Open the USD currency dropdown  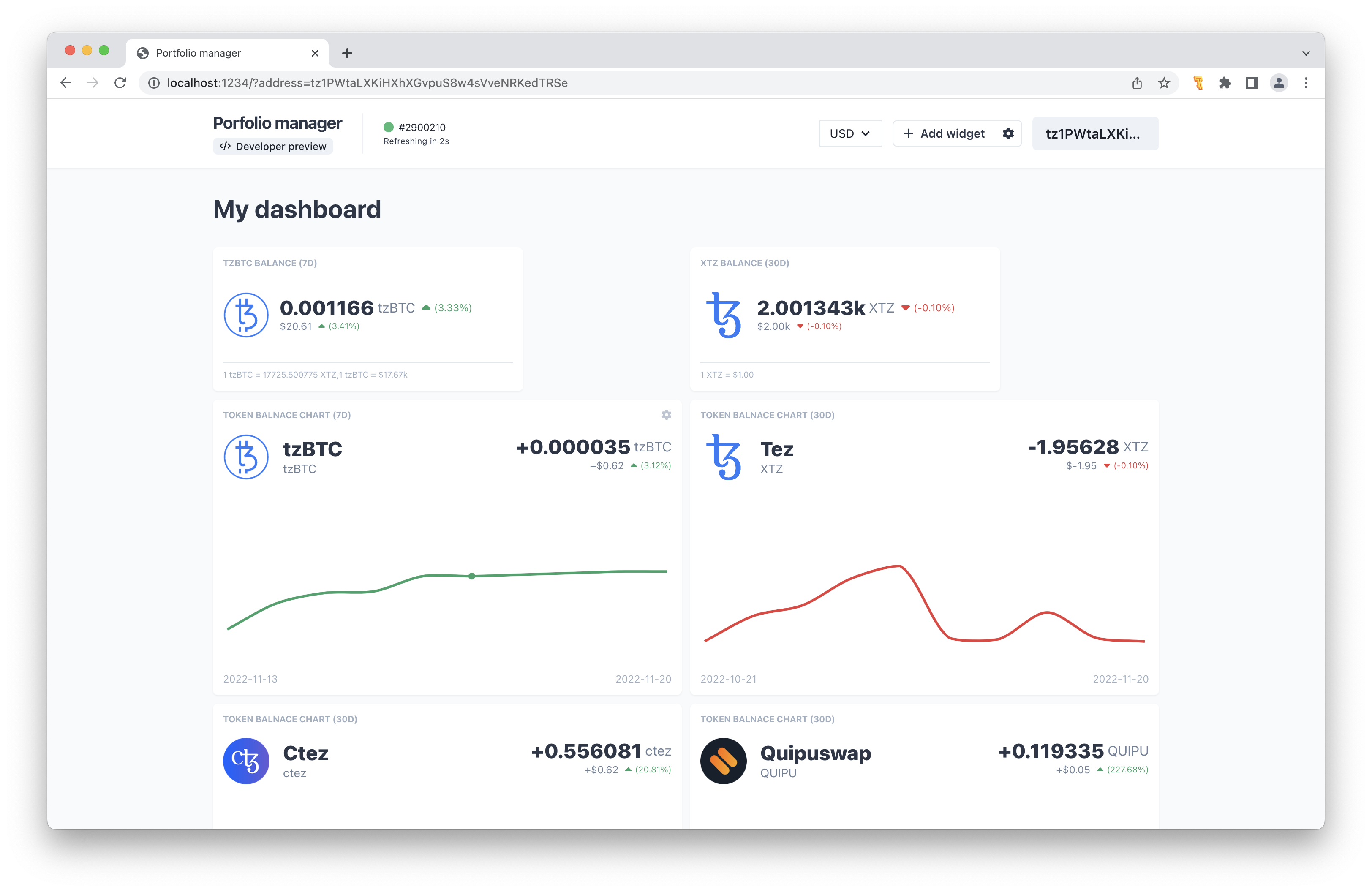[x=850, y=134]
